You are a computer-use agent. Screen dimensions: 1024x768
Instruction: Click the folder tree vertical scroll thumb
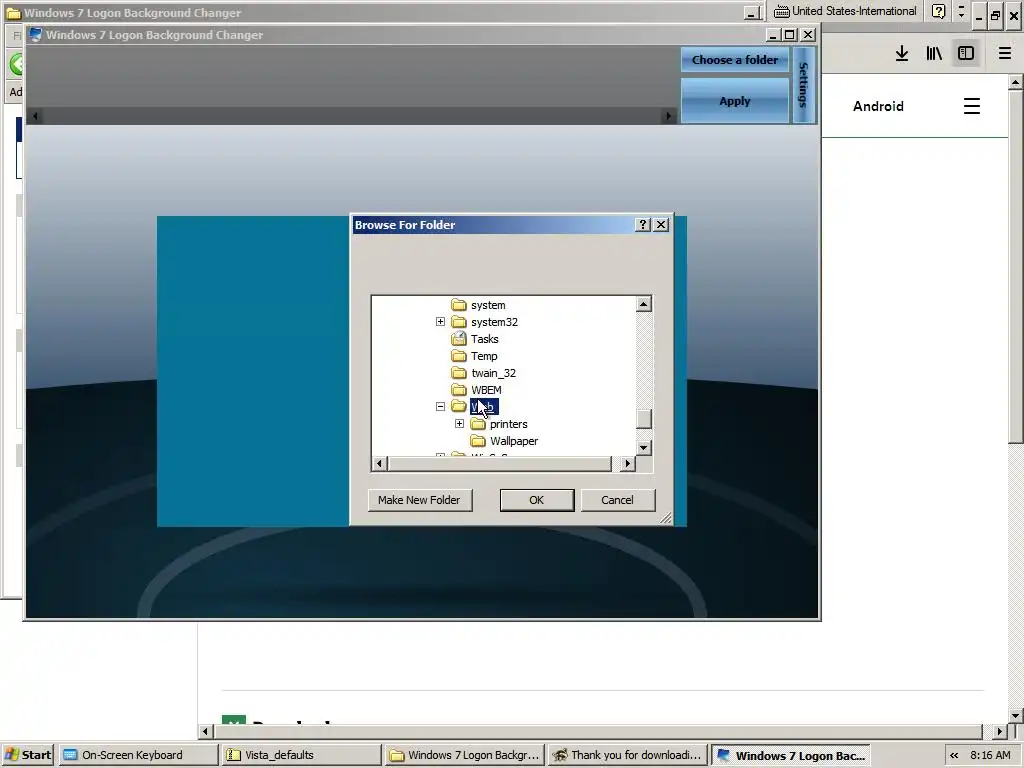coord(643,419)
